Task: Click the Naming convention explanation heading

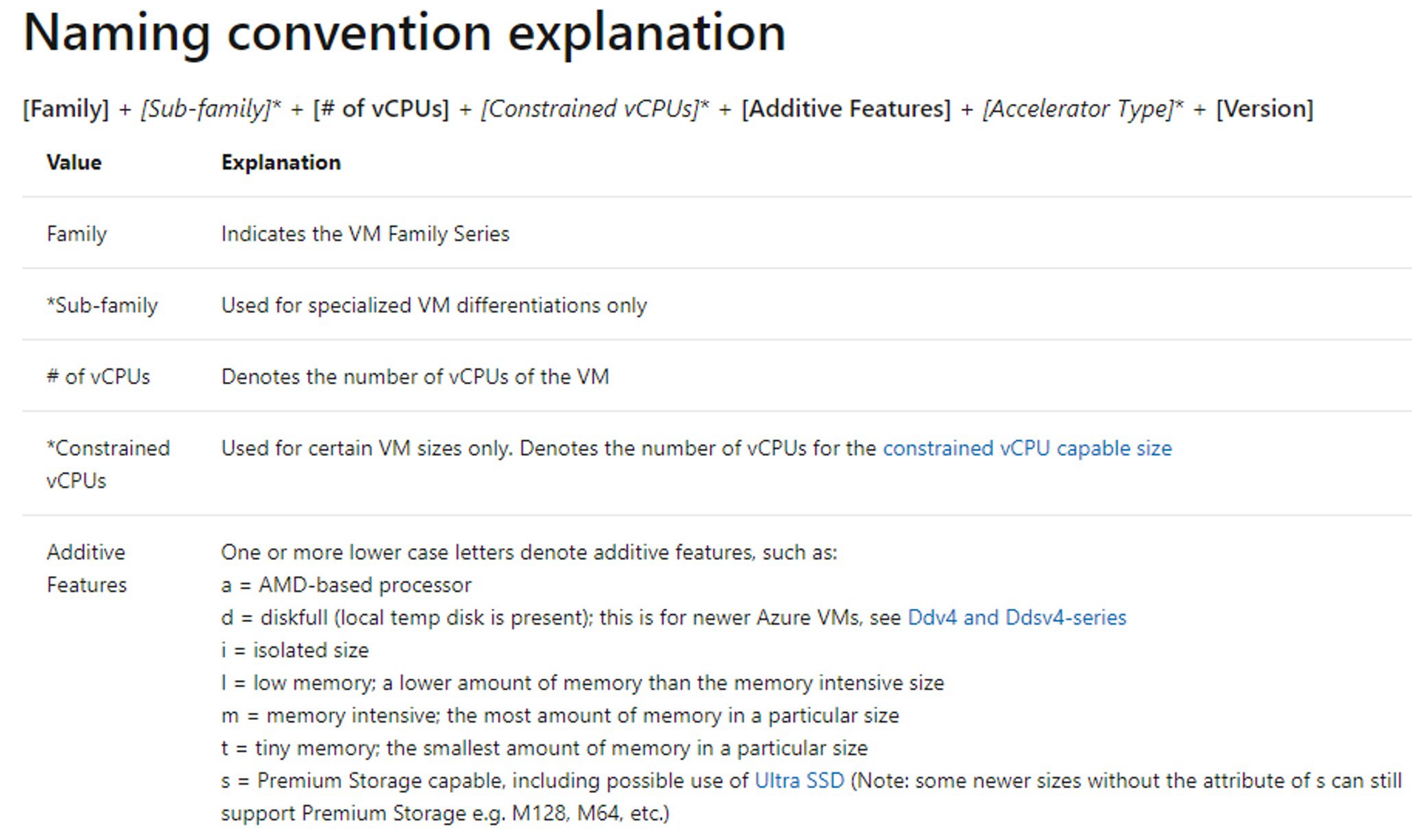Action: [x=404, y=33]
